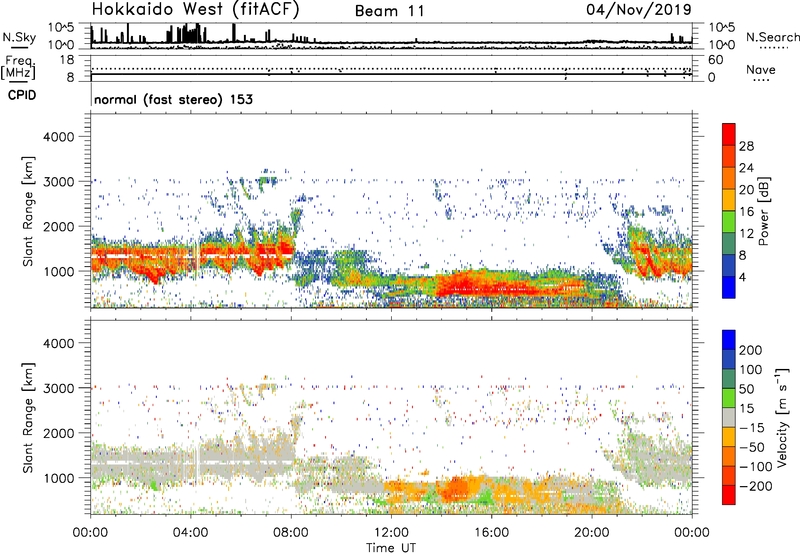The image size is (800, 554).
Task: Click the 'Velocity [m s-1]' colorbar label
Action: (x=781, y=417)
